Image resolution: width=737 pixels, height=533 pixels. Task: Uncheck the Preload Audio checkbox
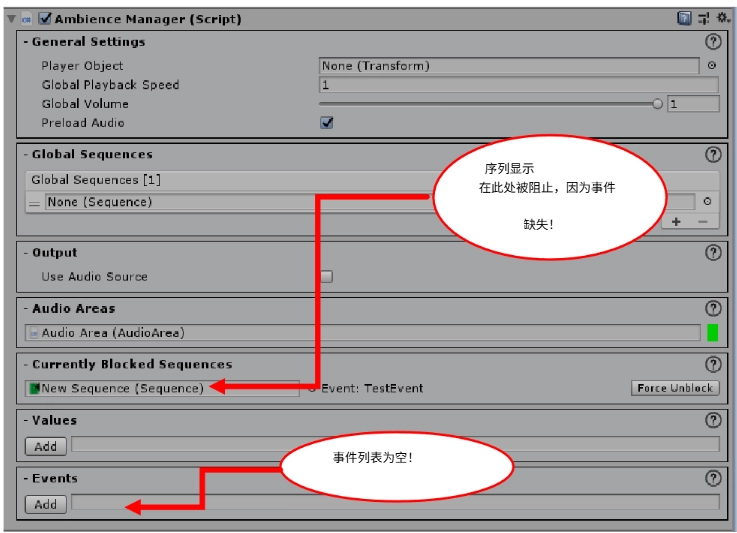pyautogui.click(x=327, y=123)
